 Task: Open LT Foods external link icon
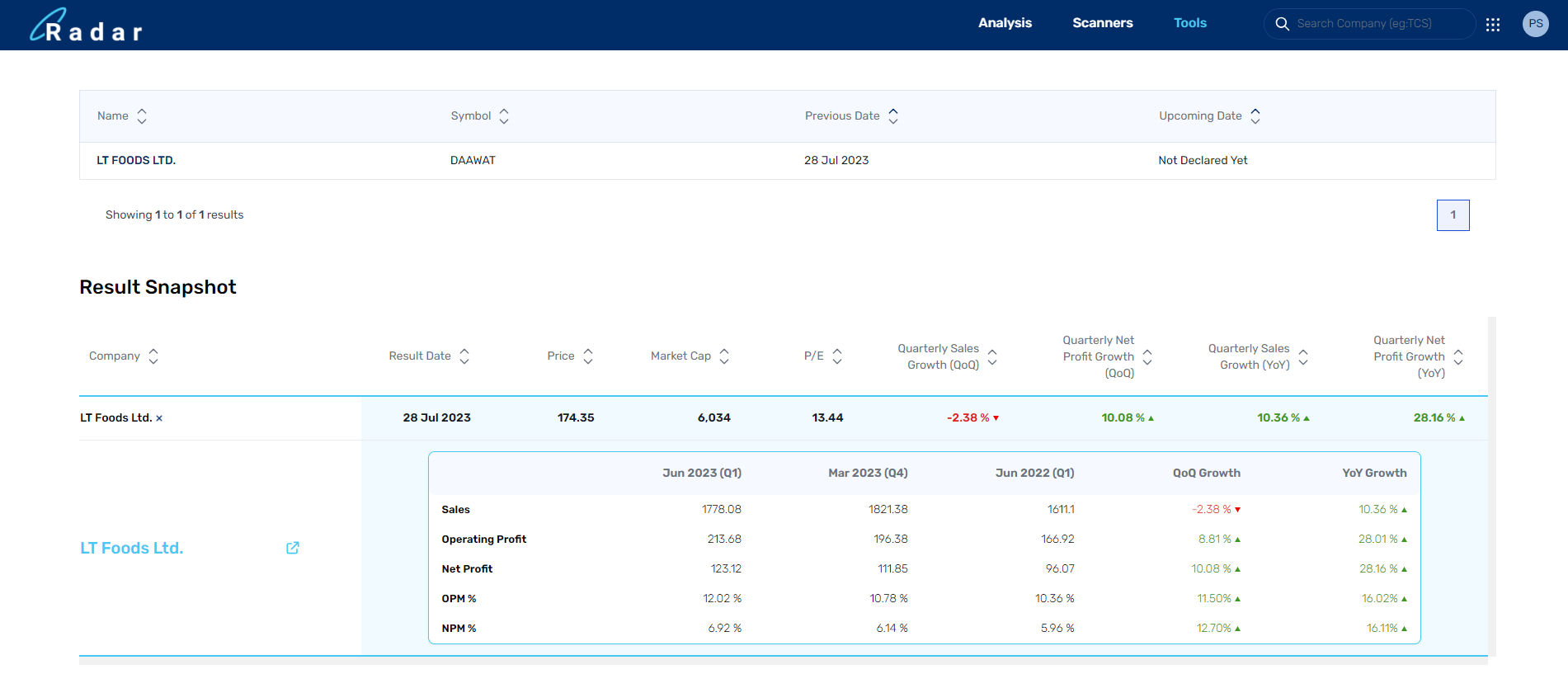click(x=293, y=548)
